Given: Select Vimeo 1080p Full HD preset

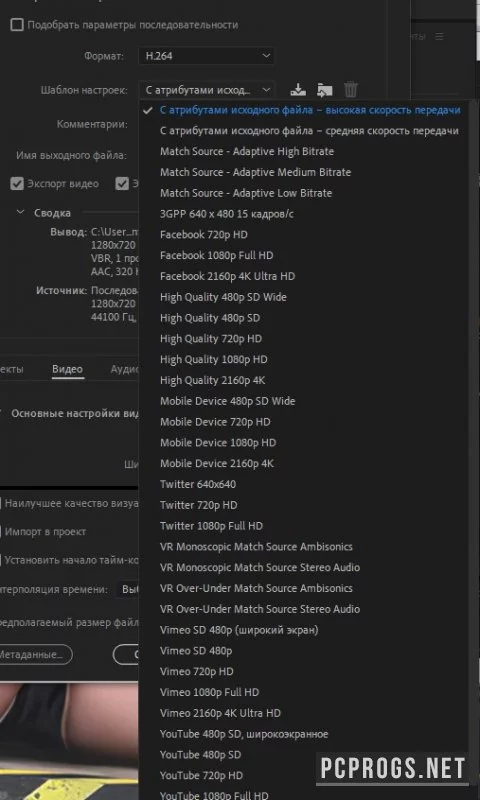Looking at the screenshot, I should [x=210, y=692].
